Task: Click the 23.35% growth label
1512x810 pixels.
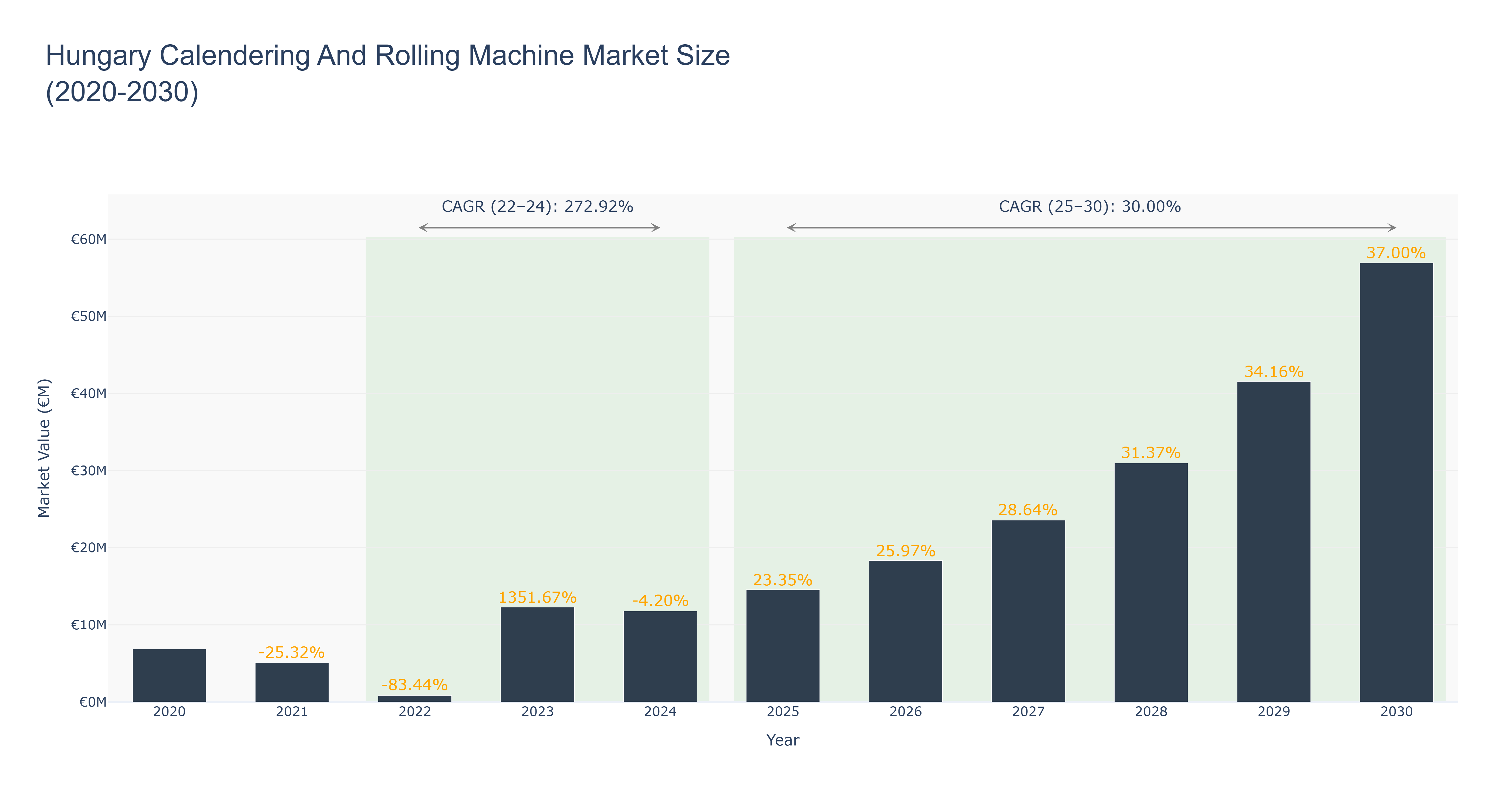Action: click(x=782, y=580)
